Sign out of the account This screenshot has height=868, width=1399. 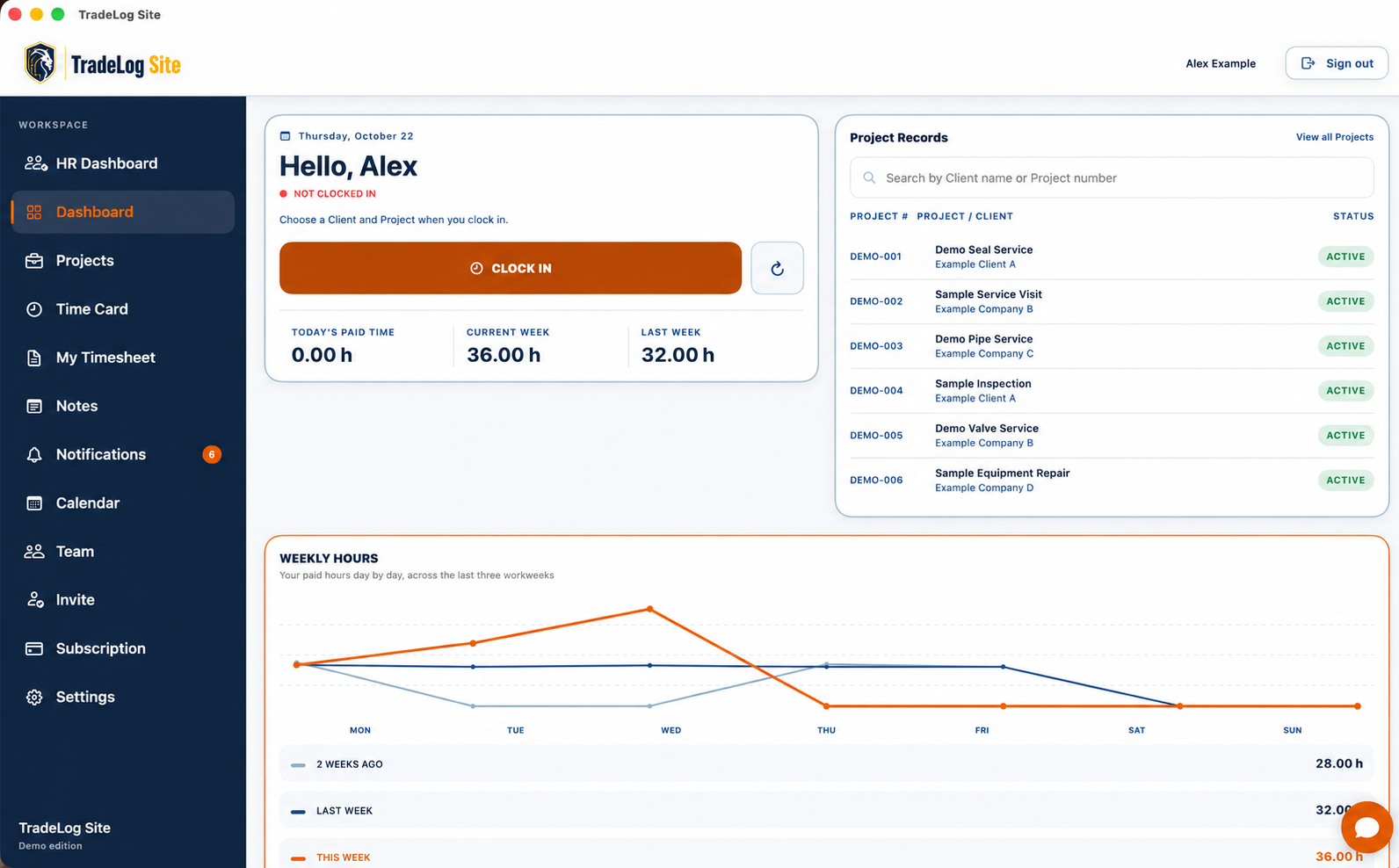pos(1337,63)
